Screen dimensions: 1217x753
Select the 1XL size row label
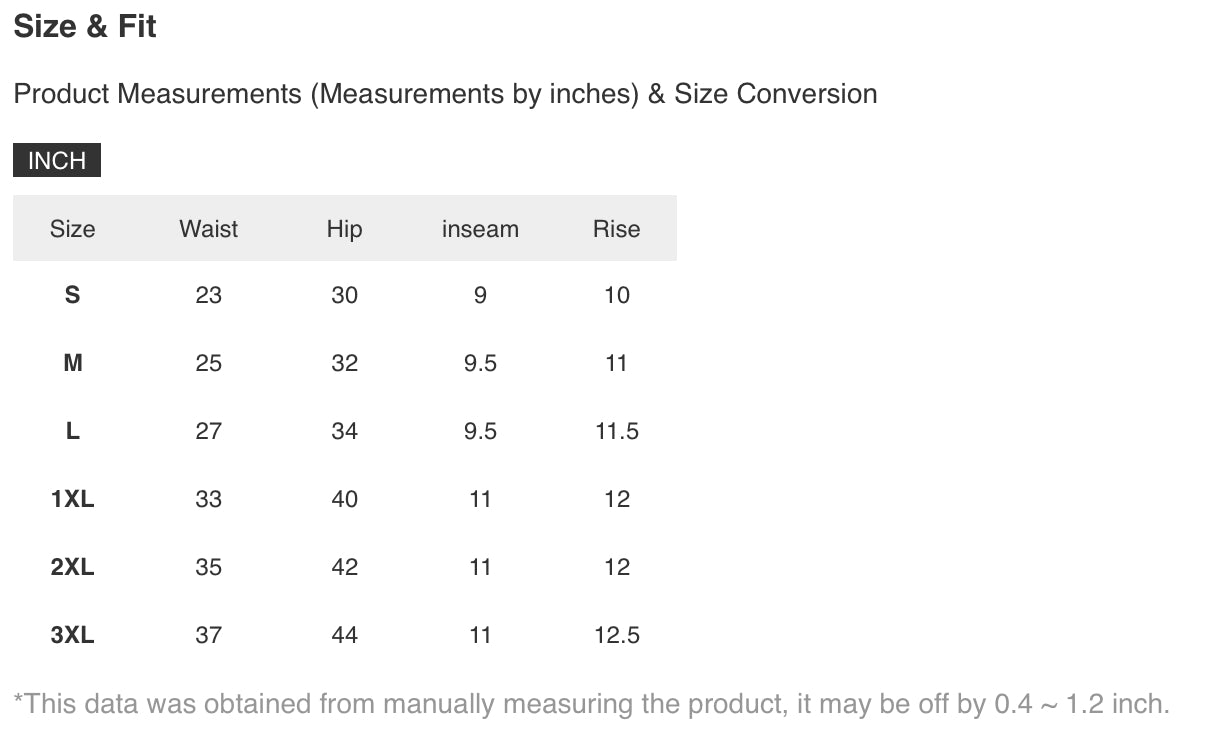[72, 499]
